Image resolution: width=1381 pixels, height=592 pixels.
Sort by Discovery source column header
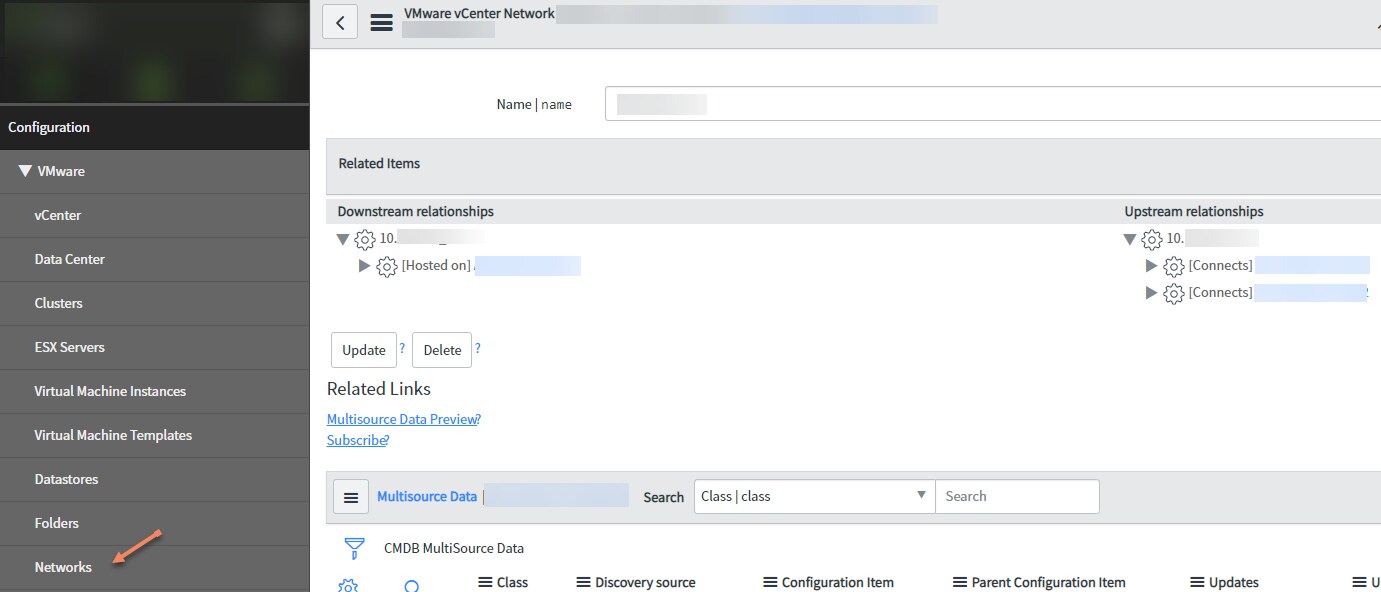[645, 582]
